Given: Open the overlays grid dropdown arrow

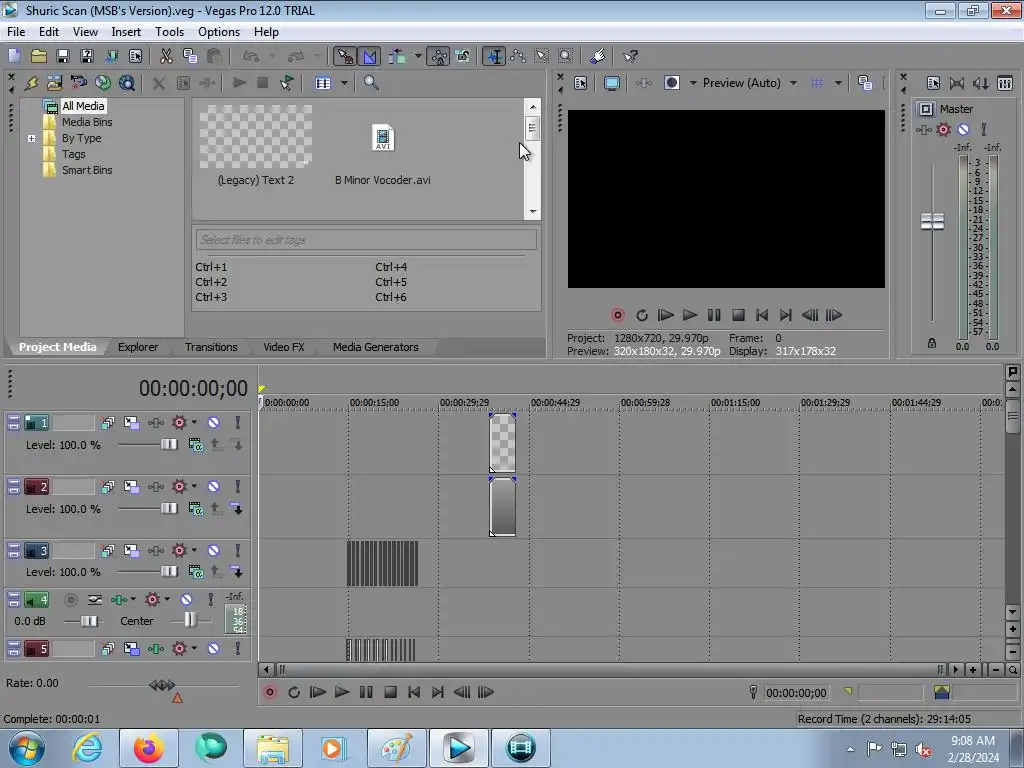Looking at the screenshot, I should coord(838,83).
